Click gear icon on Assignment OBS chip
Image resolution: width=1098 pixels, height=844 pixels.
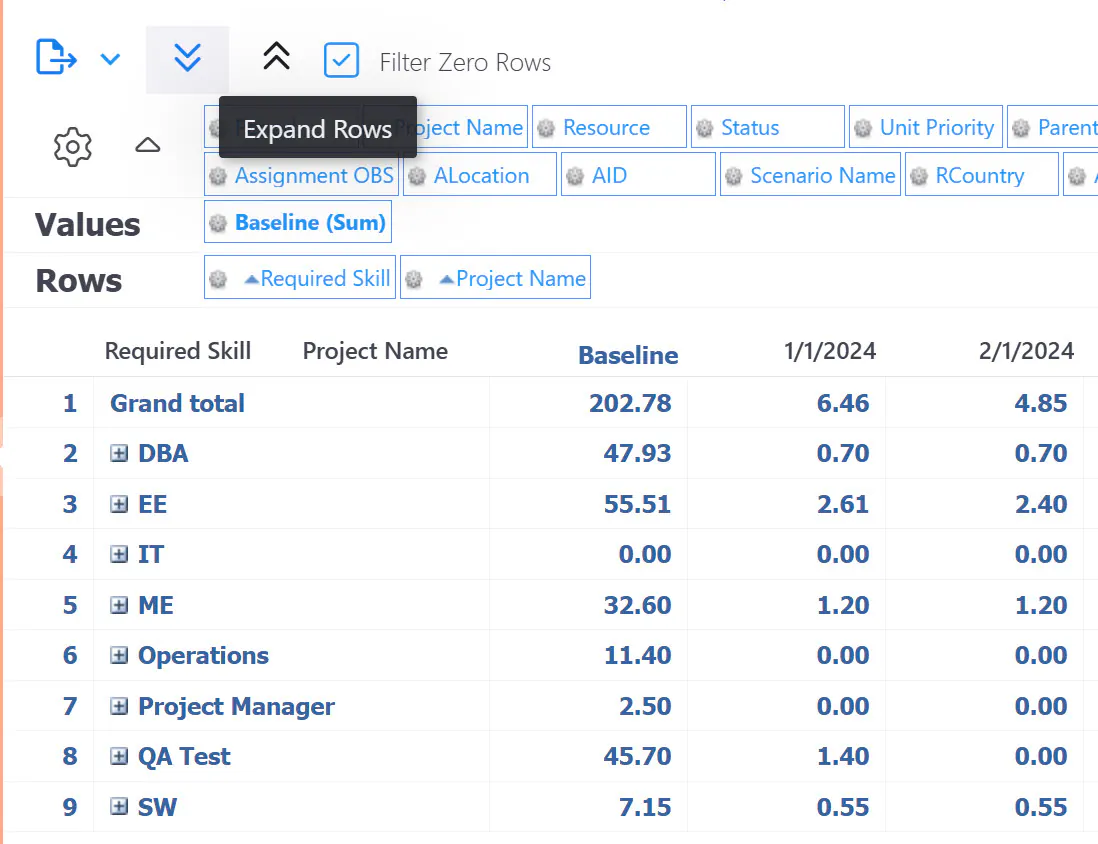(x=218, y=176)
